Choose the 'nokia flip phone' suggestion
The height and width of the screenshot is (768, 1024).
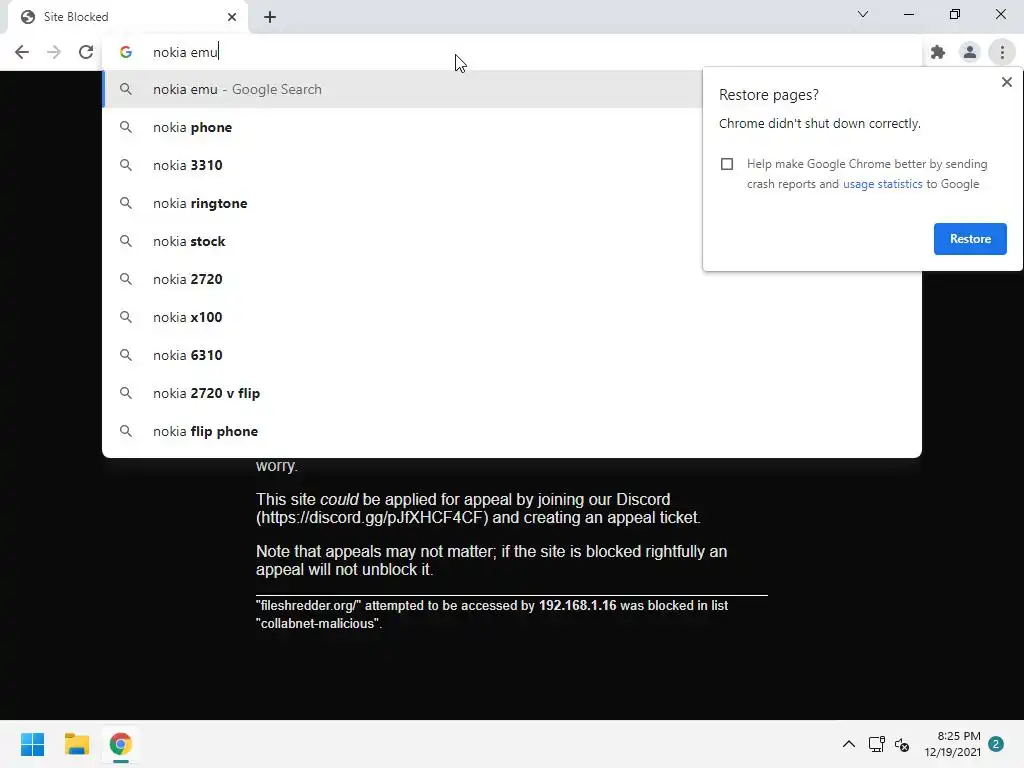click(512, 431)
